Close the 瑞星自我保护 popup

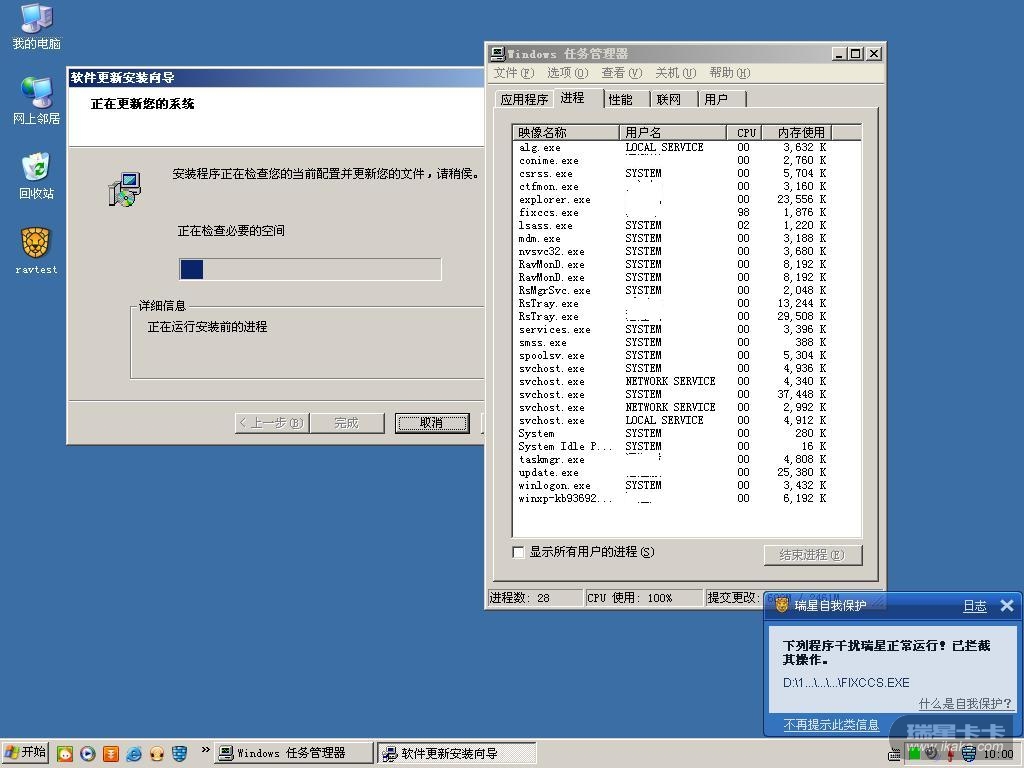click(x=1006, y=605)
